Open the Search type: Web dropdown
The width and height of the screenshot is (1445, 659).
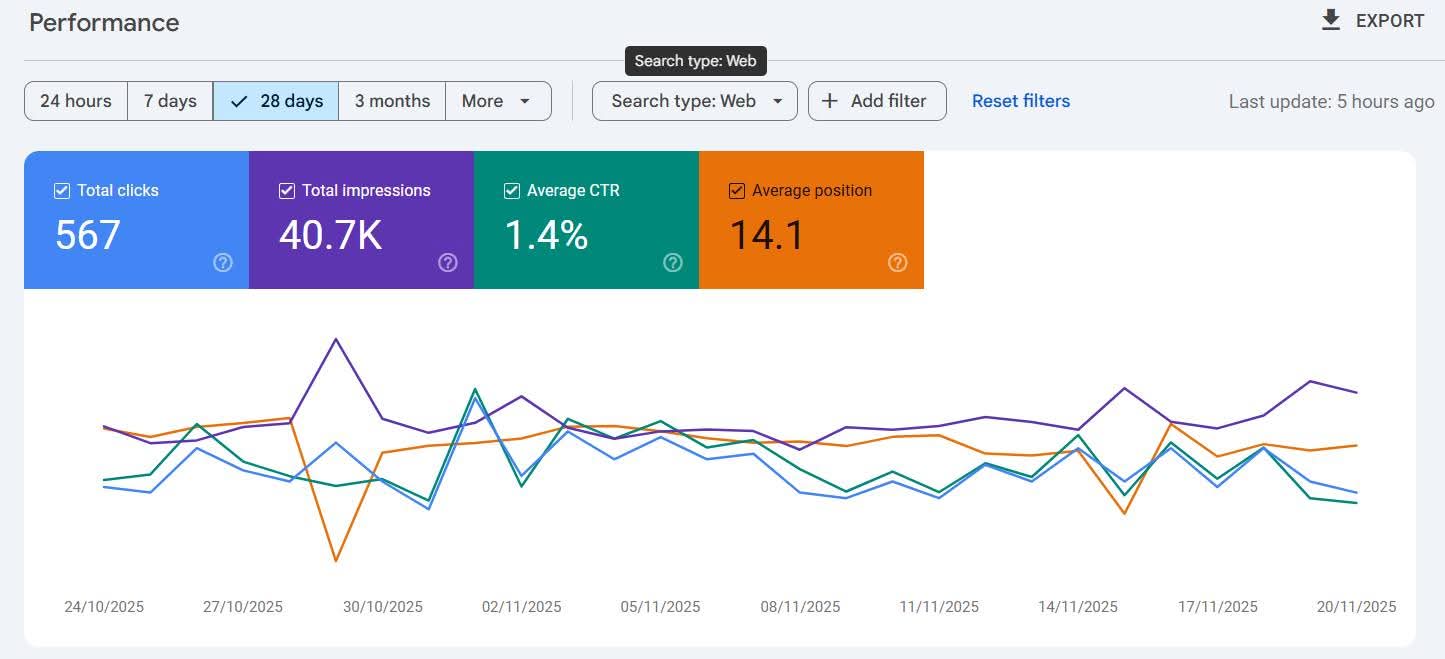[694, 101]
